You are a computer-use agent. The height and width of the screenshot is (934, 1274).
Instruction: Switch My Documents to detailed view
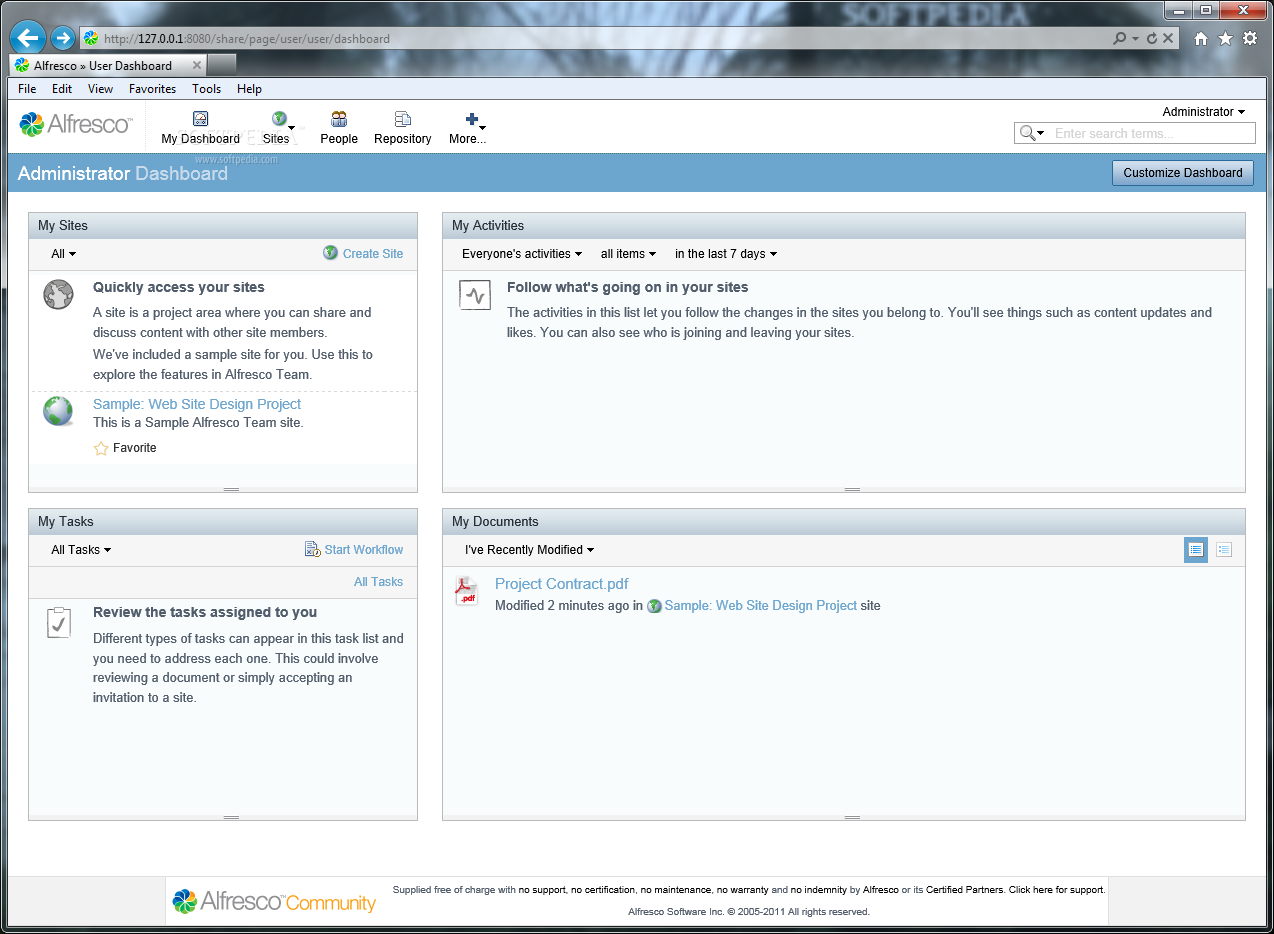pos(1195,549)
